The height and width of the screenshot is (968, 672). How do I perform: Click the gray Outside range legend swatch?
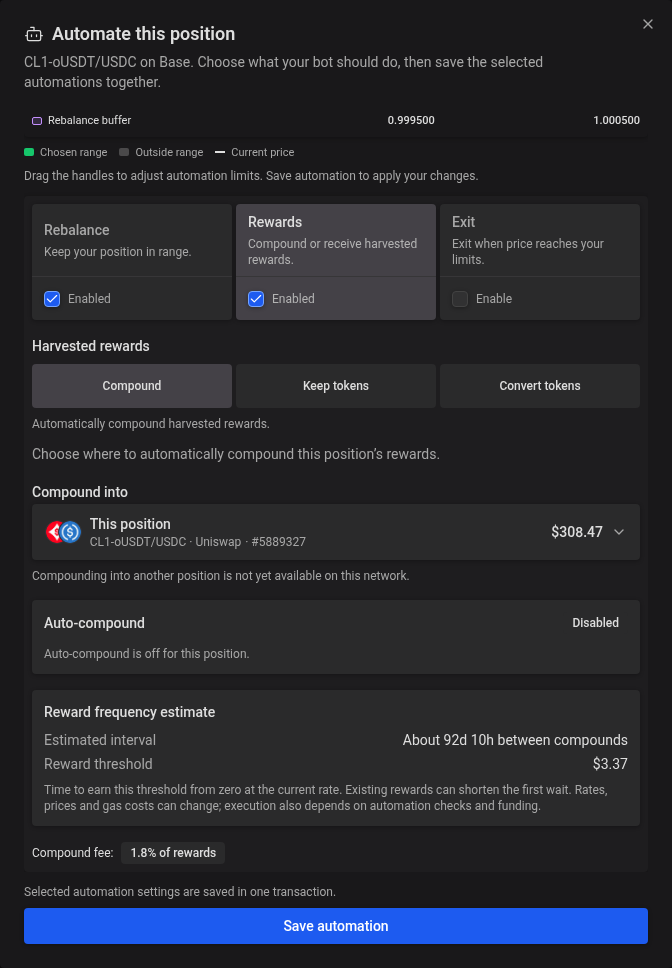tap(124, 152)
